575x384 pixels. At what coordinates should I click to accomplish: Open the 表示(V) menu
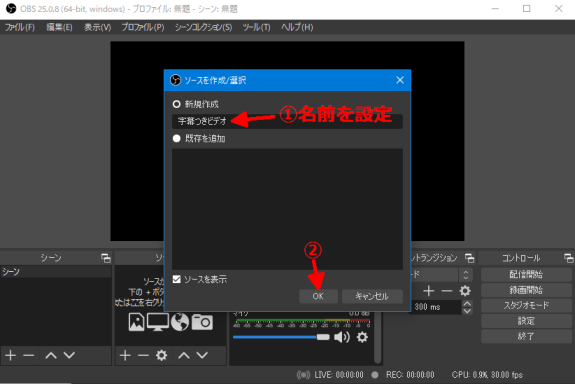click(98, 27)
